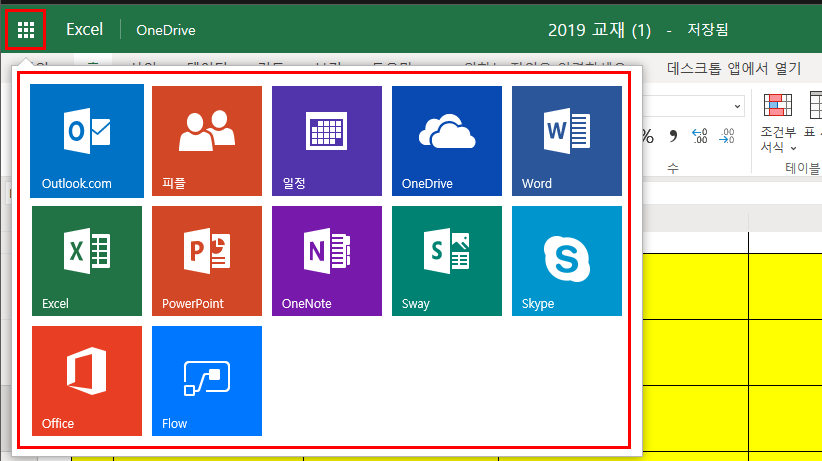Open the app launcher waffle icon
This screenshot has width=822, height=461.
pos(26,30)
